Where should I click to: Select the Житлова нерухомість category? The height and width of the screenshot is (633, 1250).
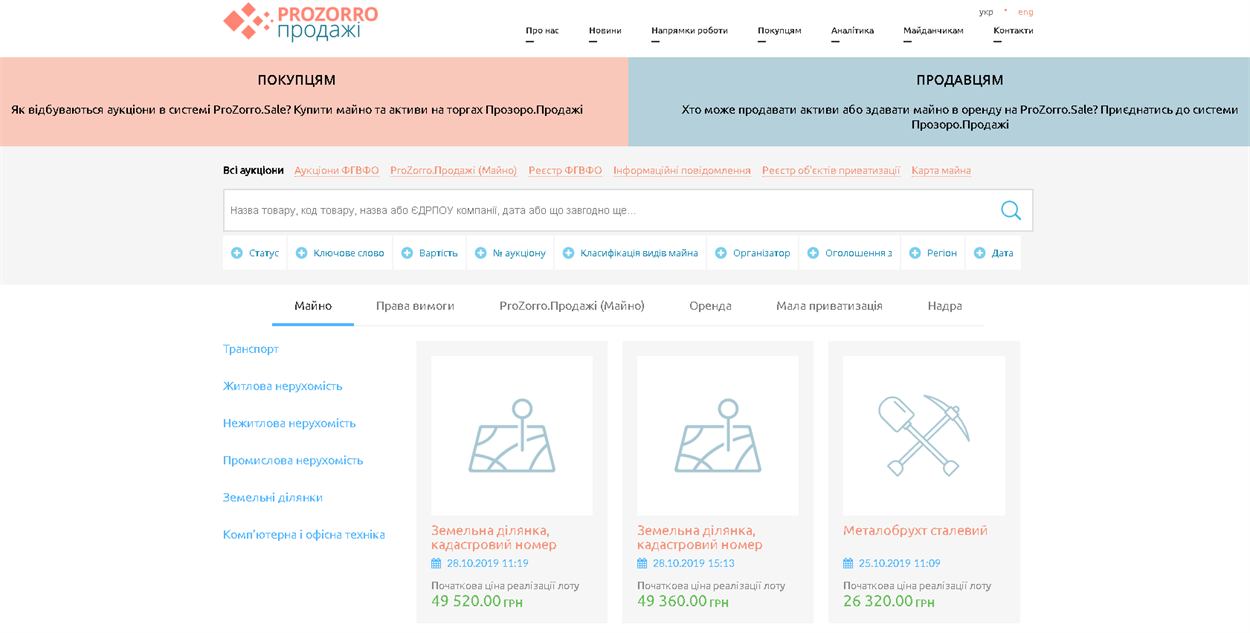(283, 386)
